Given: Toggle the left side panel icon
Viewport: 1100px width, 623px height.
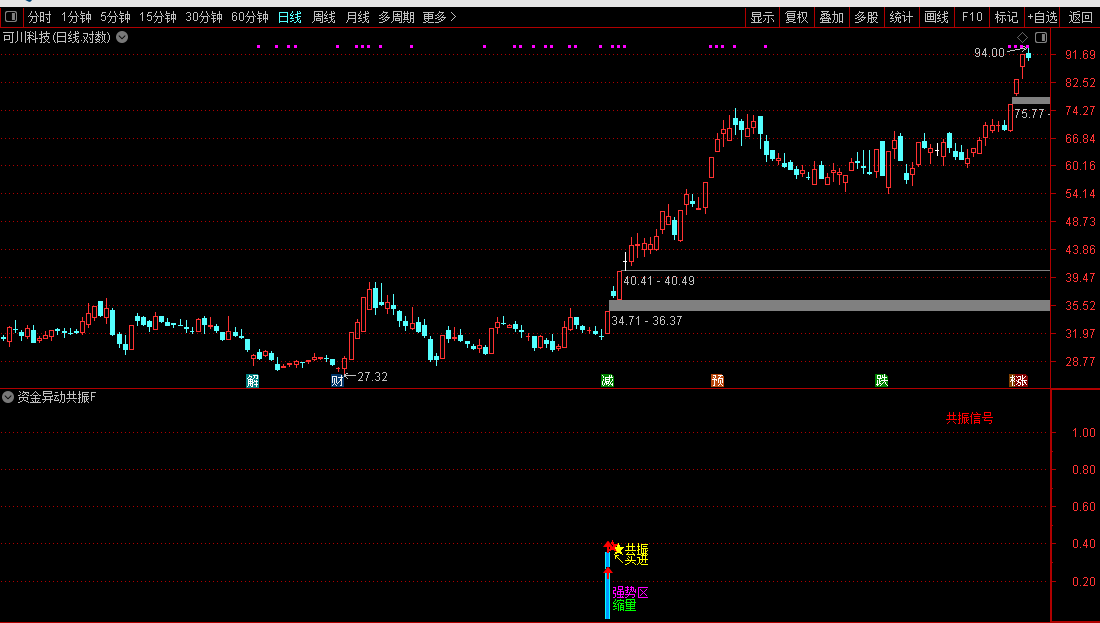Looking at the screenshot, I should 11,17.
